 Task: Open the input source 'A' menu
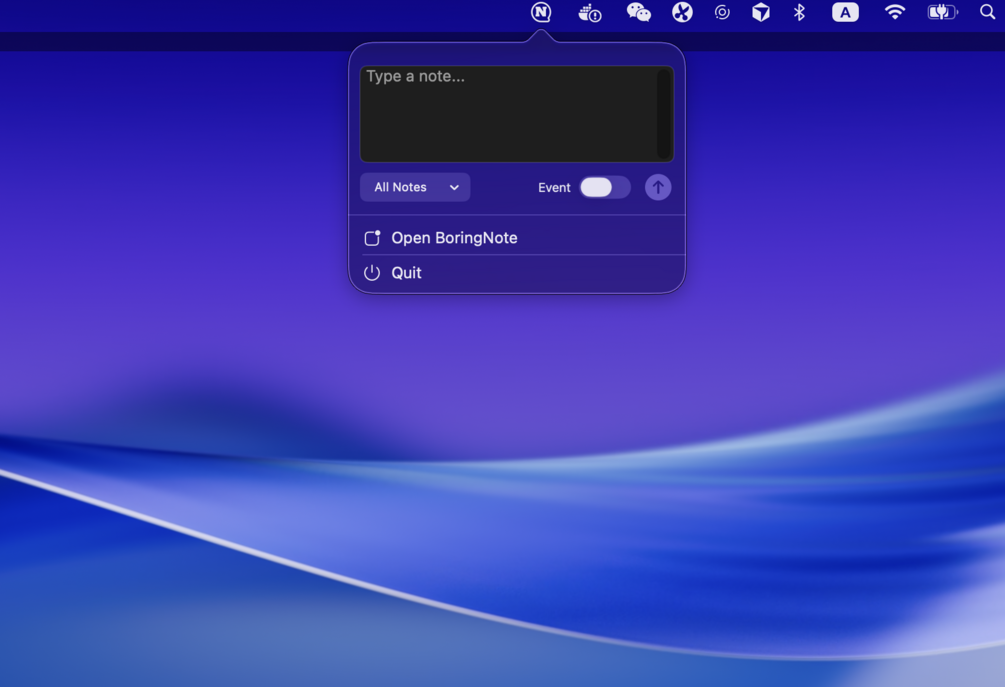(x=845, y=12)
